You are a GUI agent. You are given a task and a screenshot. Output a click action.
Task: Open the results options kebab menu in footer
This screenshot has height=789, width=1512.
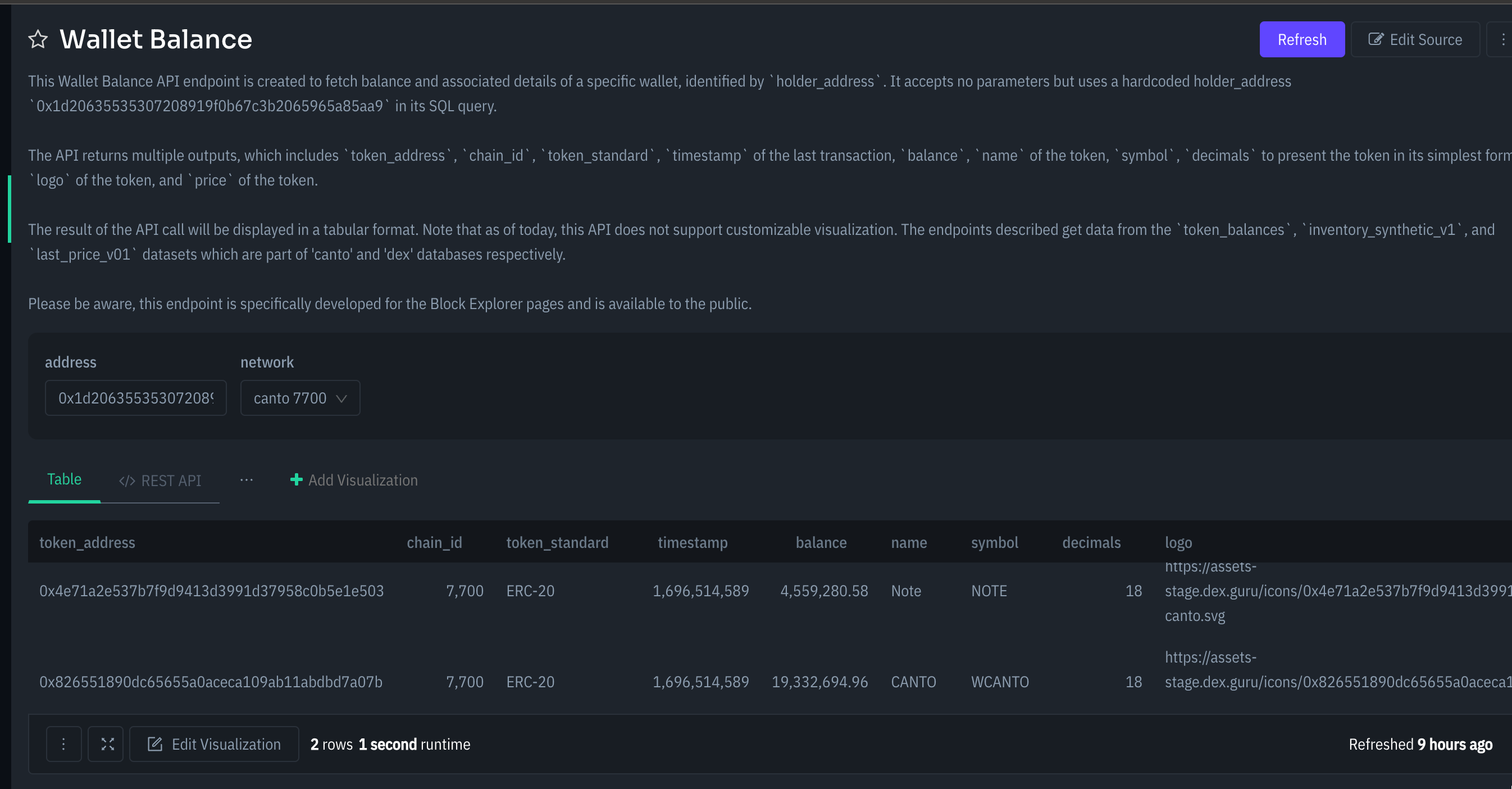[63, 744]
